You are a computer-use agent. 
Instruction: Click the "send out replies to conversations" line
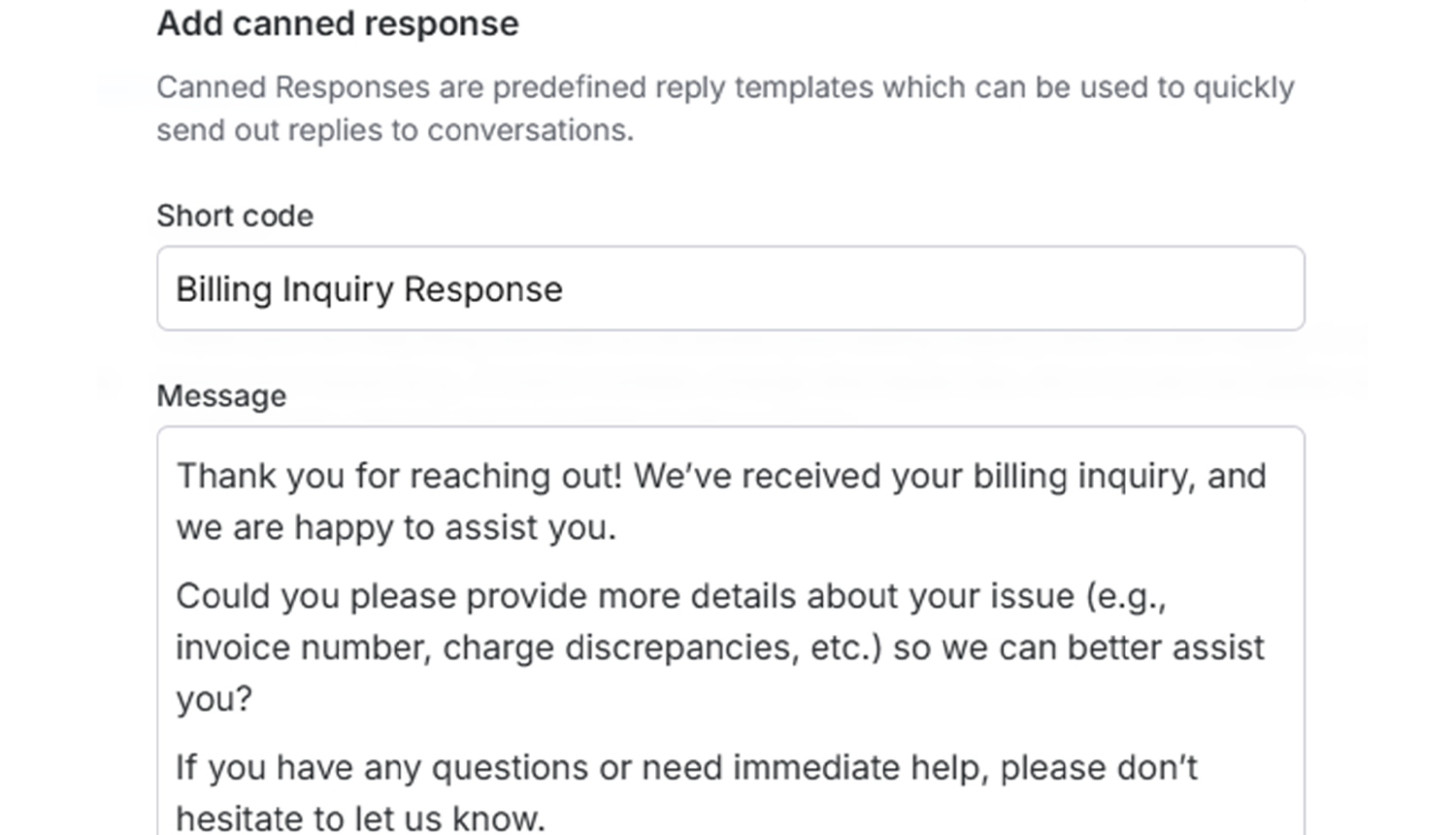tap(394, 130)
